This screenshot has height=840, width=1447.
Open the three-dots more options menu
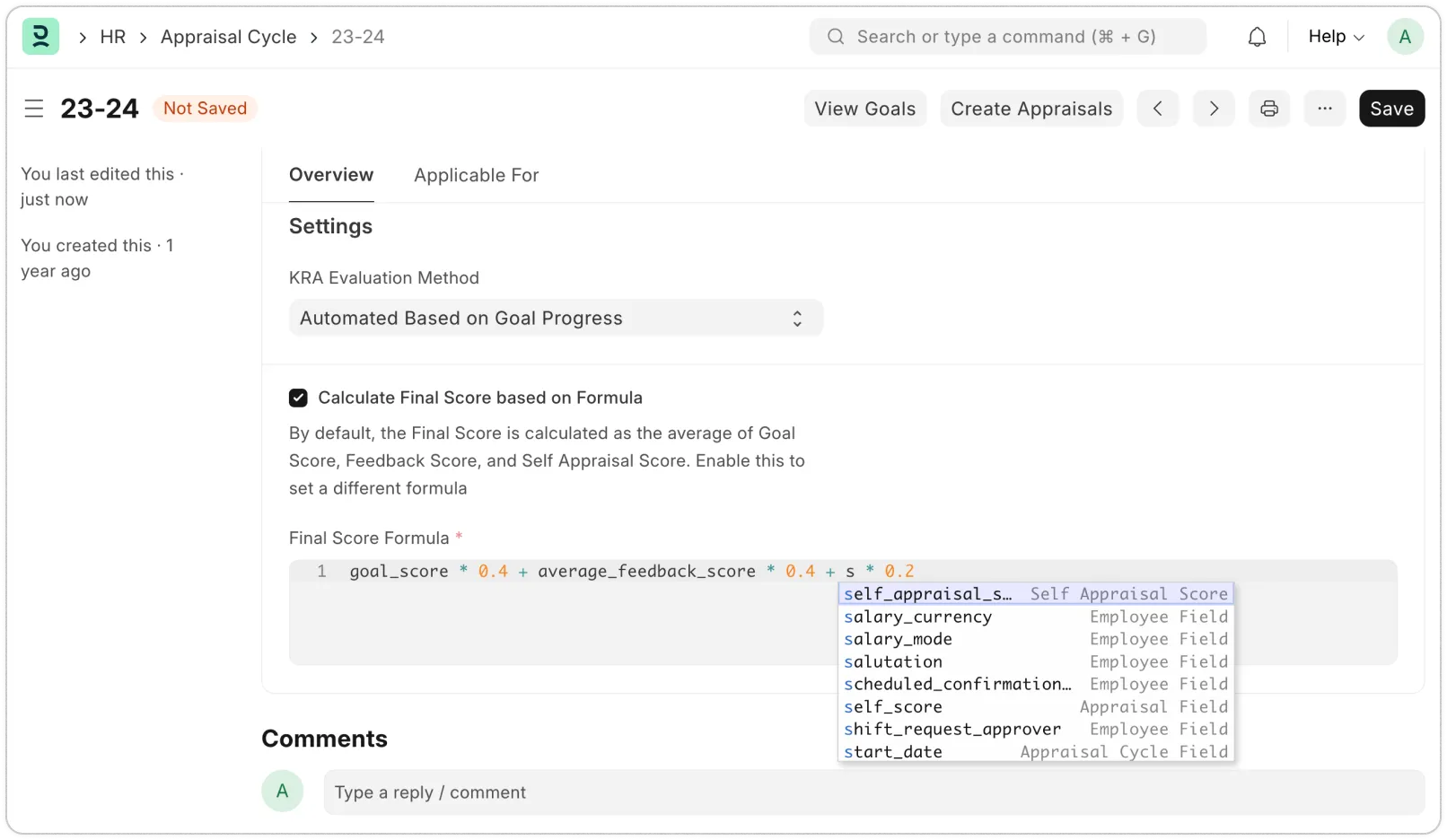tap(1325, 109)
